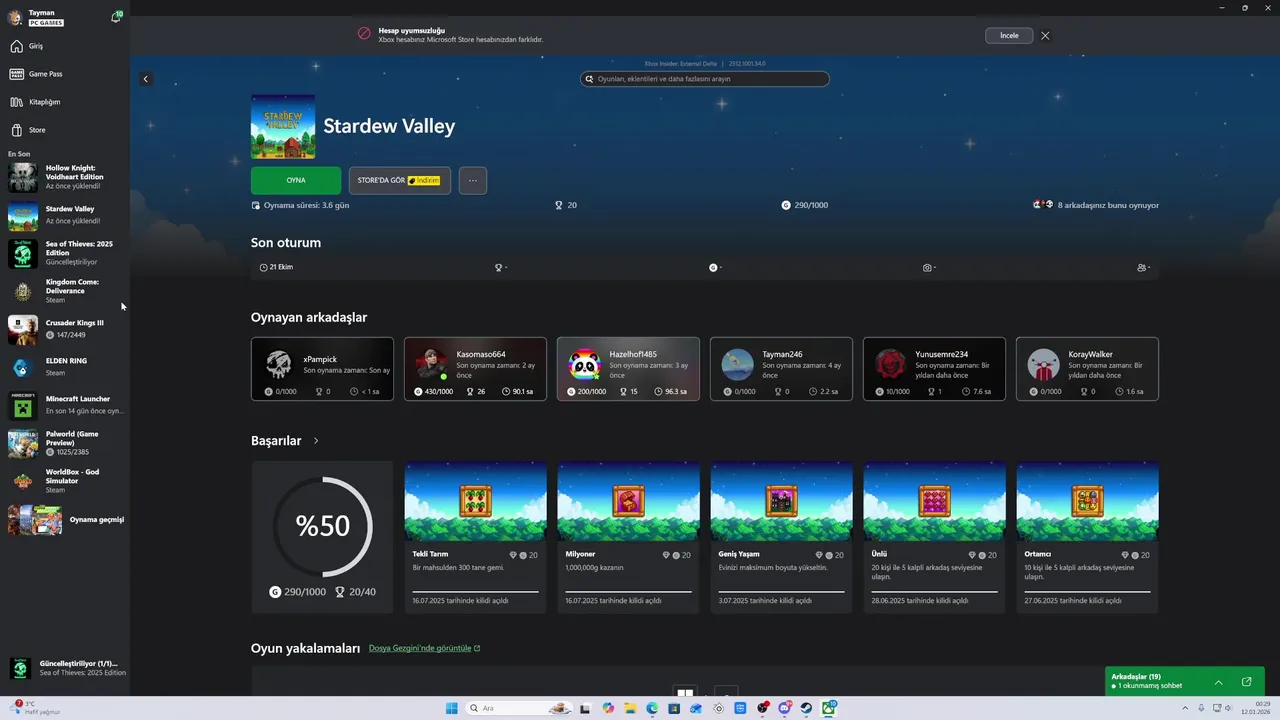The width and height of the screenshot is (1280, 720).
Task: Open File Explorer from taskbar
Action: (x=630, y=708)
